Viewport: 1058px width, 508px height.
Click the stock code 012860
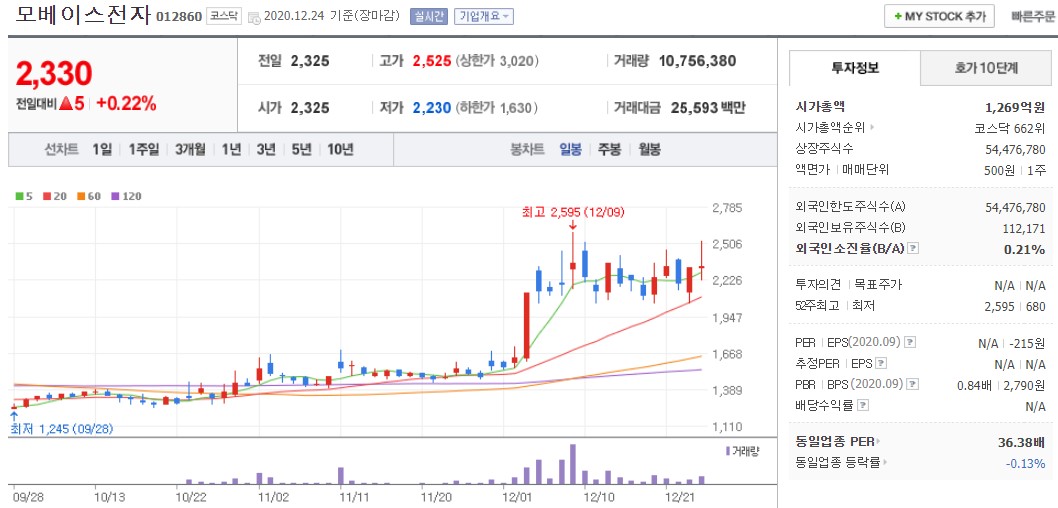179,17
